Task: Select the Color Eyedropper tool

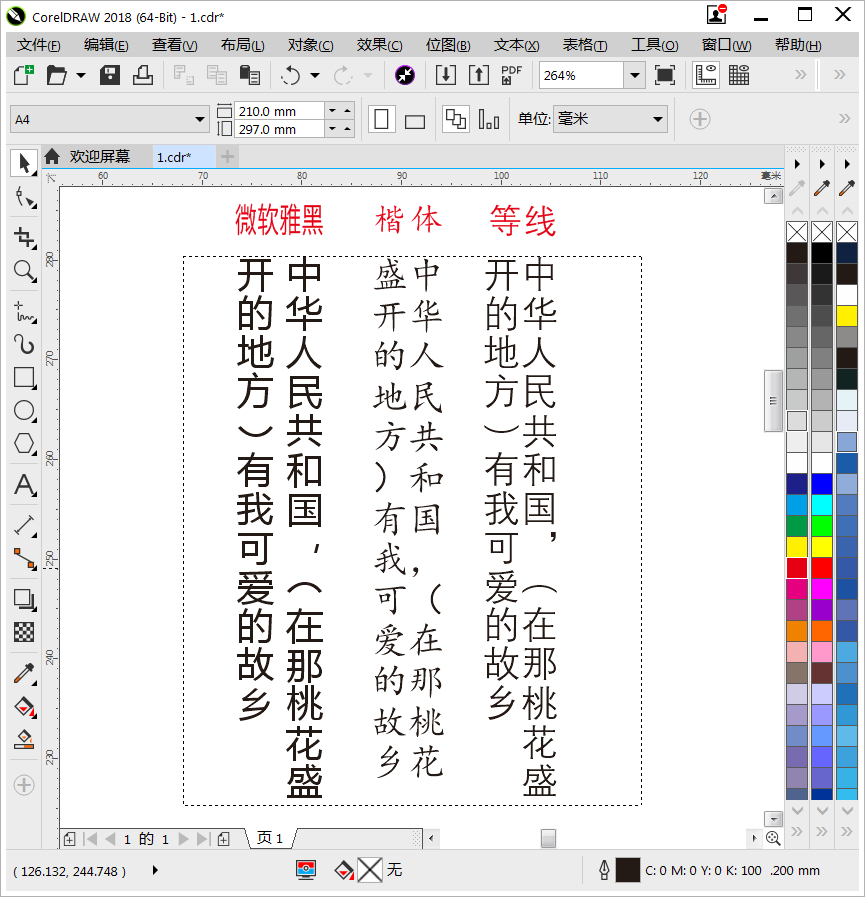Action: point(24,673)
